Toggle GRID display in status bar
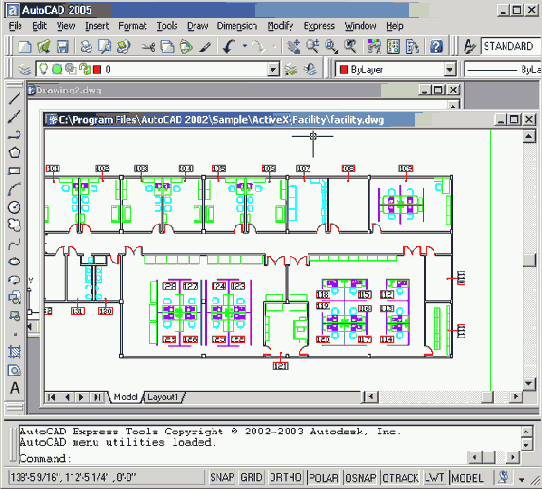 coord(251,478)
